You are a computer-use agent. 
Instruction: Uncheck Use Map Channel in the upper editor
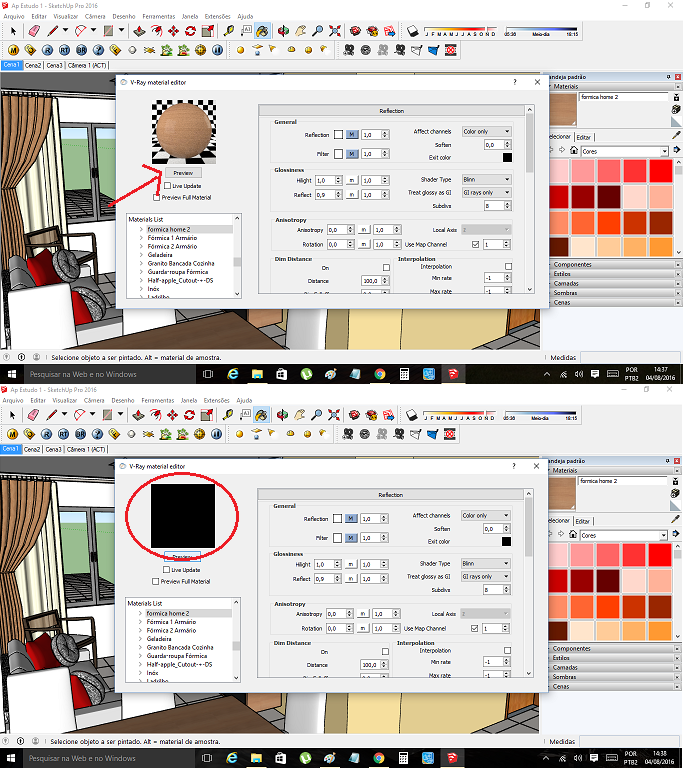[x=475, y=244]
